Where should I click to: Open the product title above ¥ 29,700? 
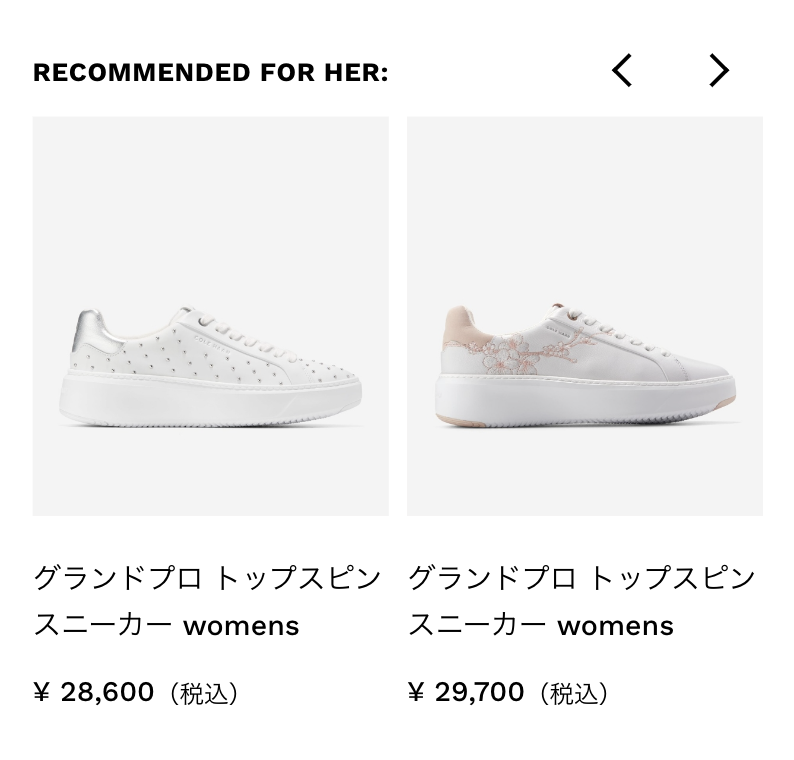(581, 602)
